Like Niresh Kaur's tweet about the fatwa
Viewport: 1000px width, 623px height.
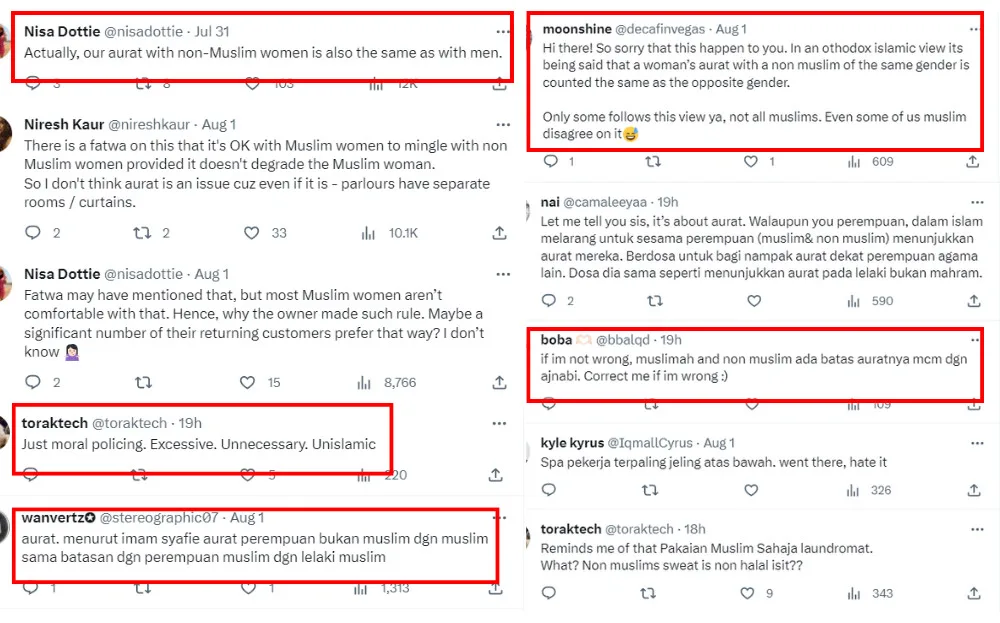pyautogui.click(x=250, y=233)
